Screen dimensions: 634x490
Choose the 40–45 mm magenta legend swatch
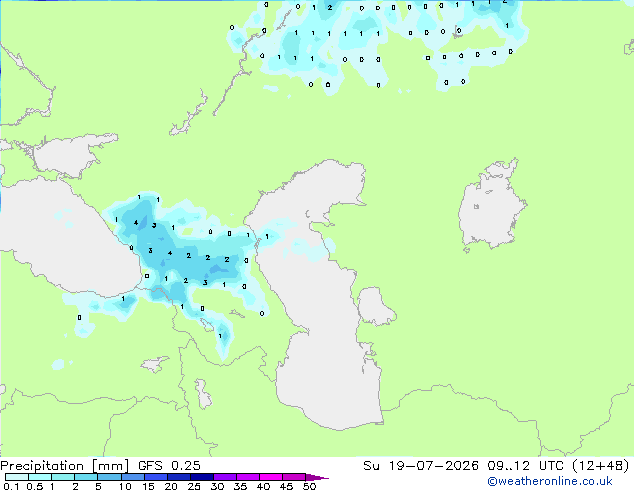point(271,477)
